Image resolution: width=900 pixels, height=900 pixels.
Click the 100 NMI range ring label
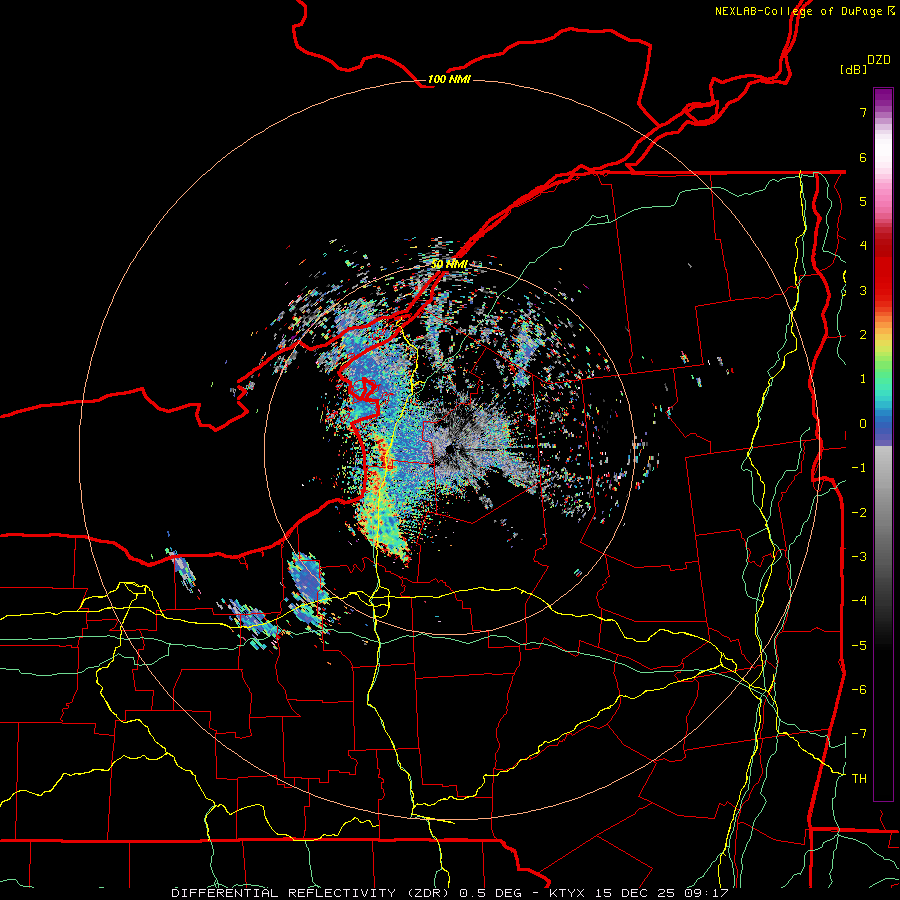click(449, 79)
